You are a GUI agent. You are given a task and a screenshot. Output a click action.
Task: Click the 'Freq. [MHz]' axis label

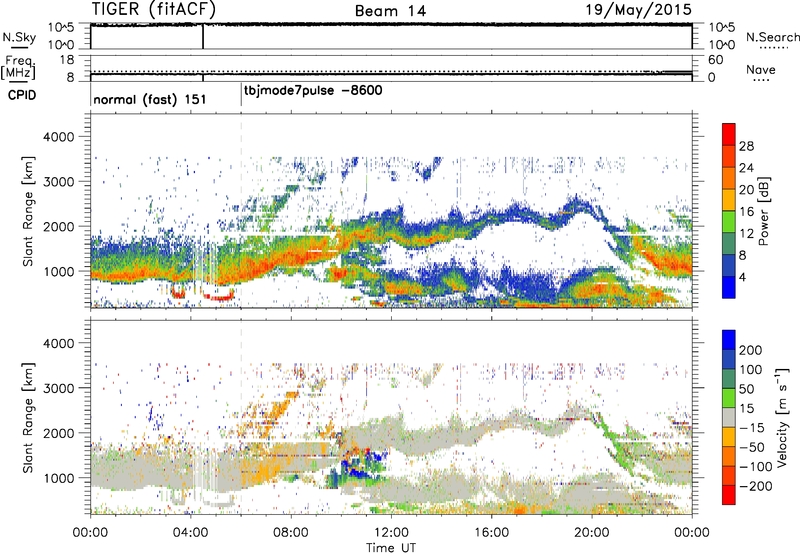18,67
